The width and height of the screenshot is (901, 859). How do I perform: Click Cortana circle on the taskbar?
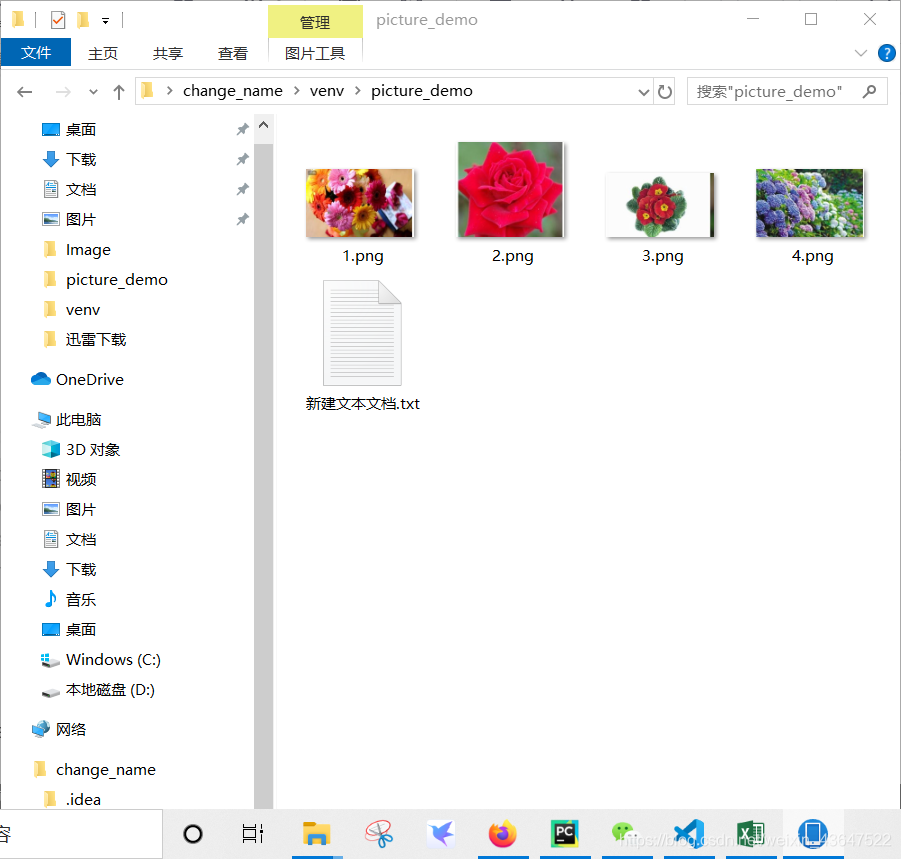click(x=192, y=834)
